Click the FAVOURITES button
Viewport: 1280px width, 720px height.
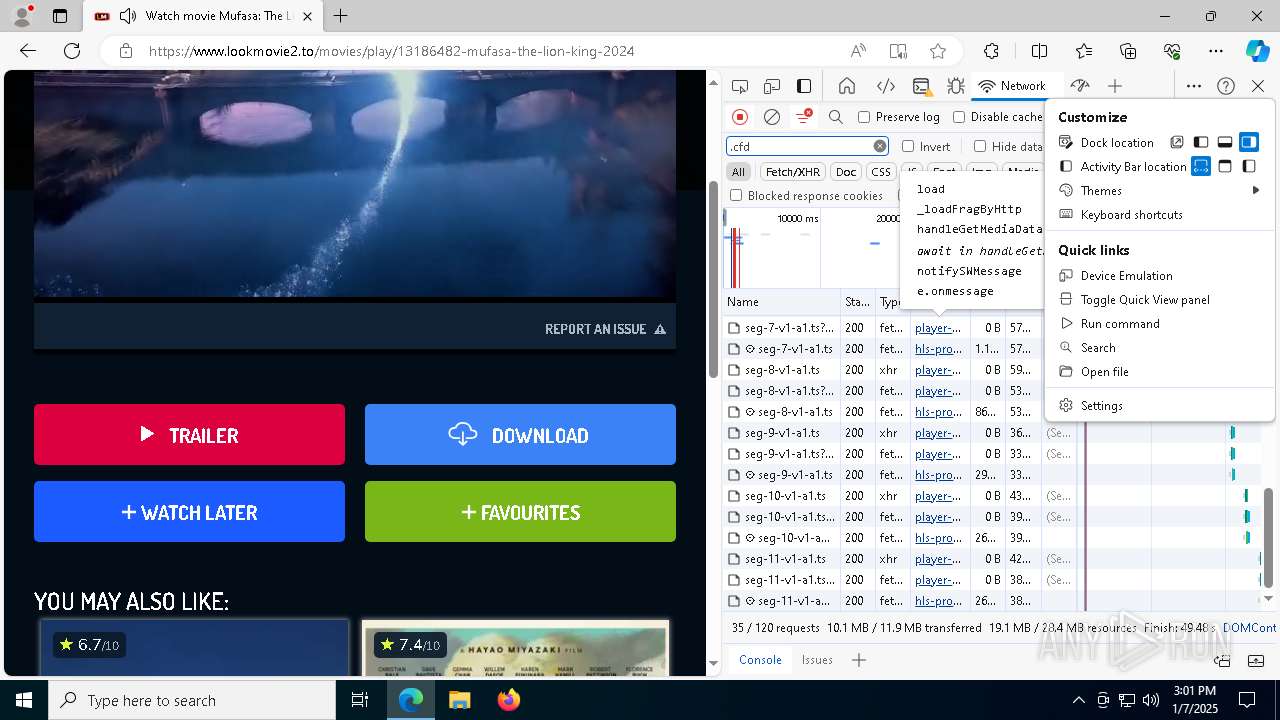tap(520, 511)
